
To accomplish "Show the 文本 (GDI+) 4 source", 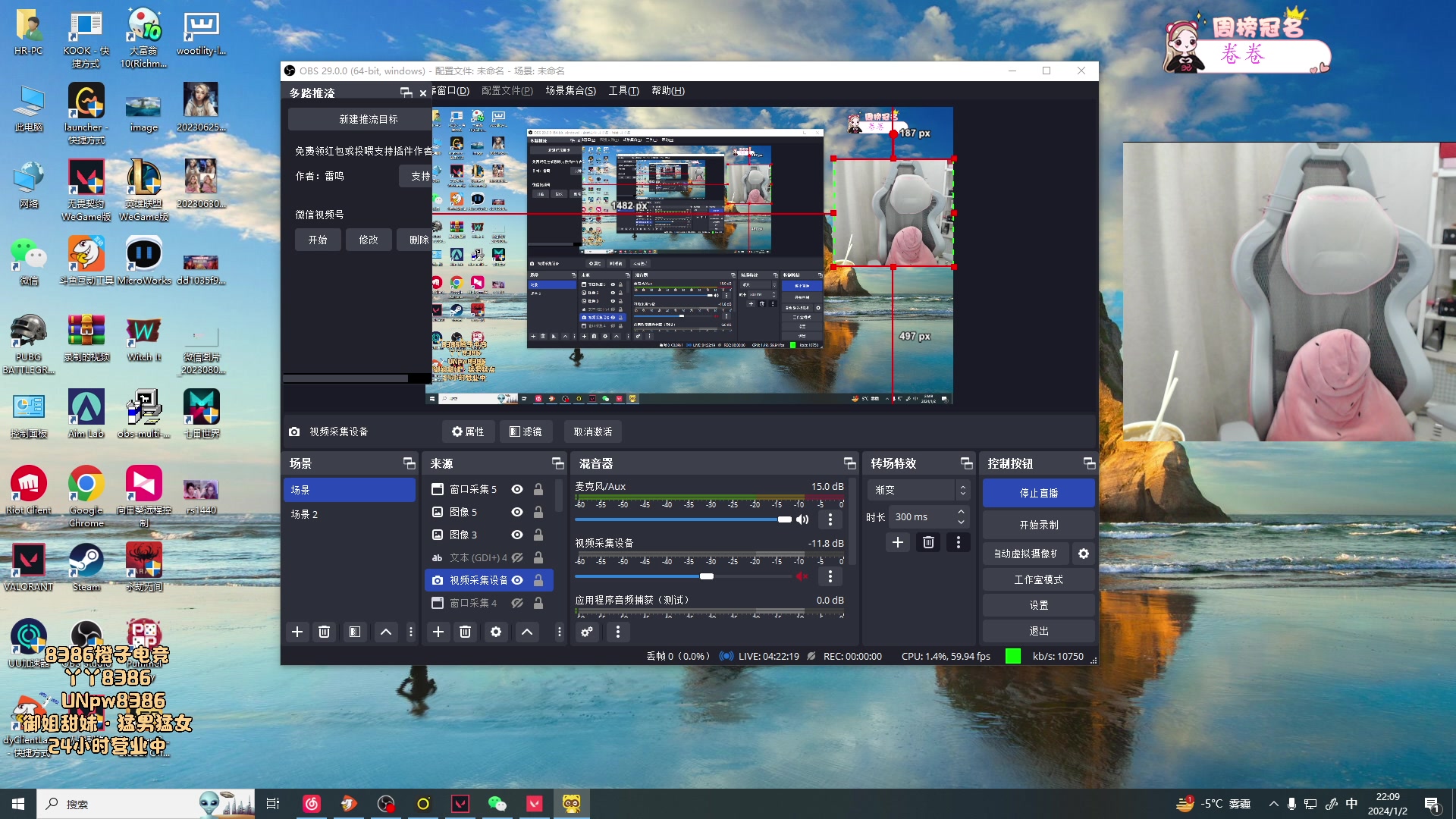I will tap(517, 557).
